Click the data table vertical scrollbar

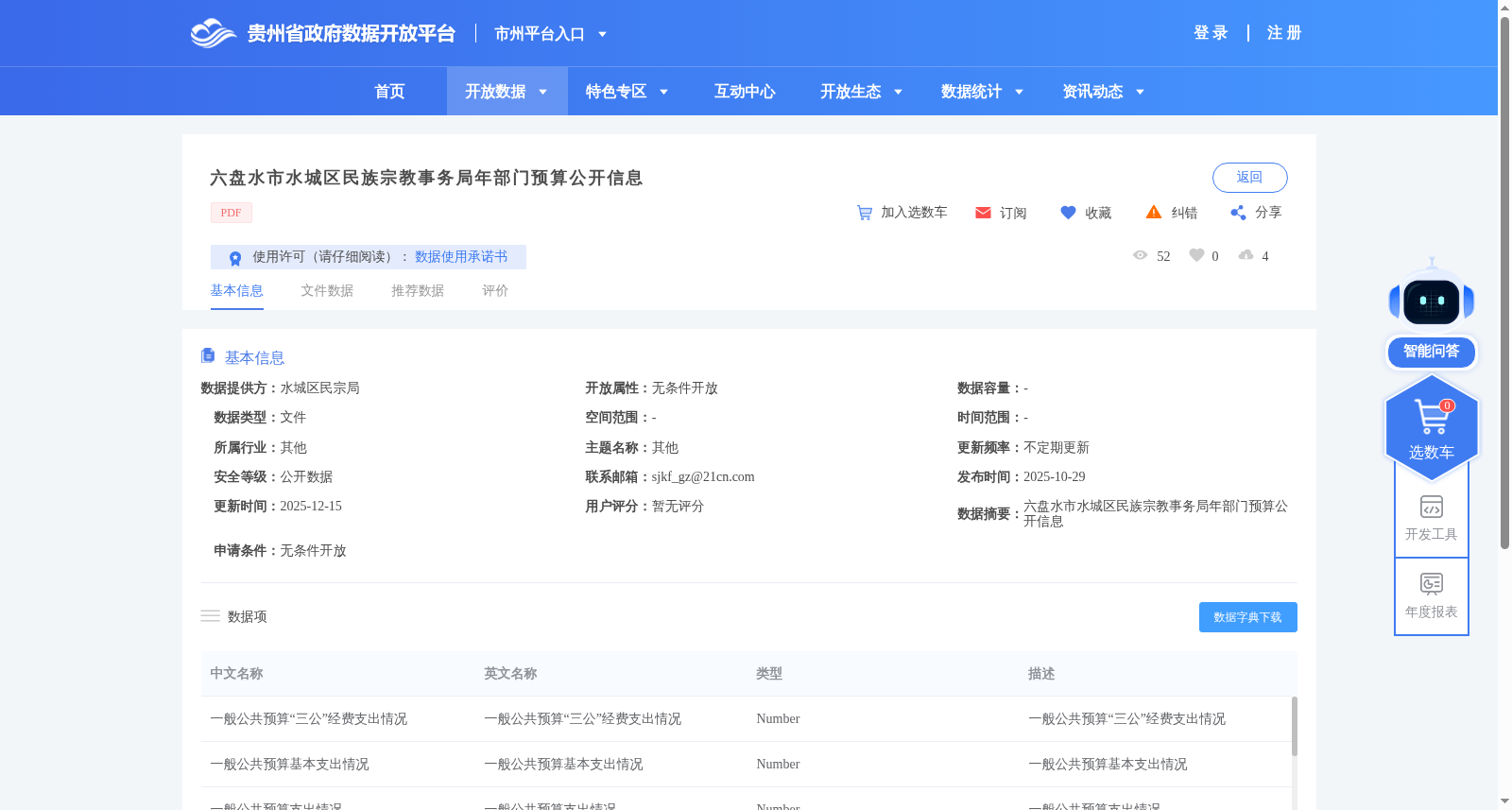[1294, 726]
